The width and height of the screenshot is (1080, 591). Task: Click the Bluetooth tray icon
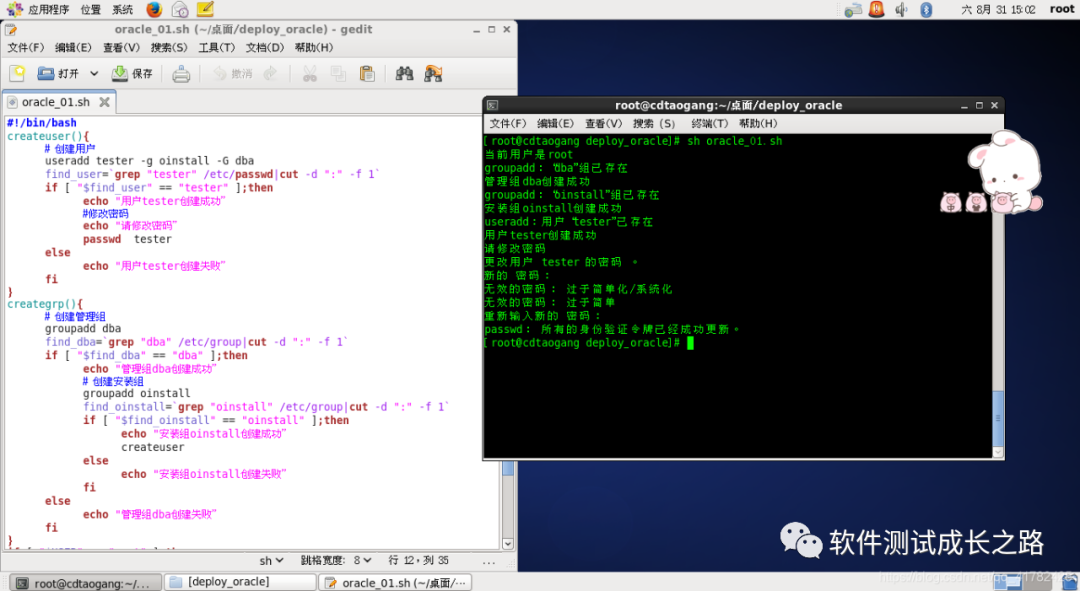[x=926, y=9]
